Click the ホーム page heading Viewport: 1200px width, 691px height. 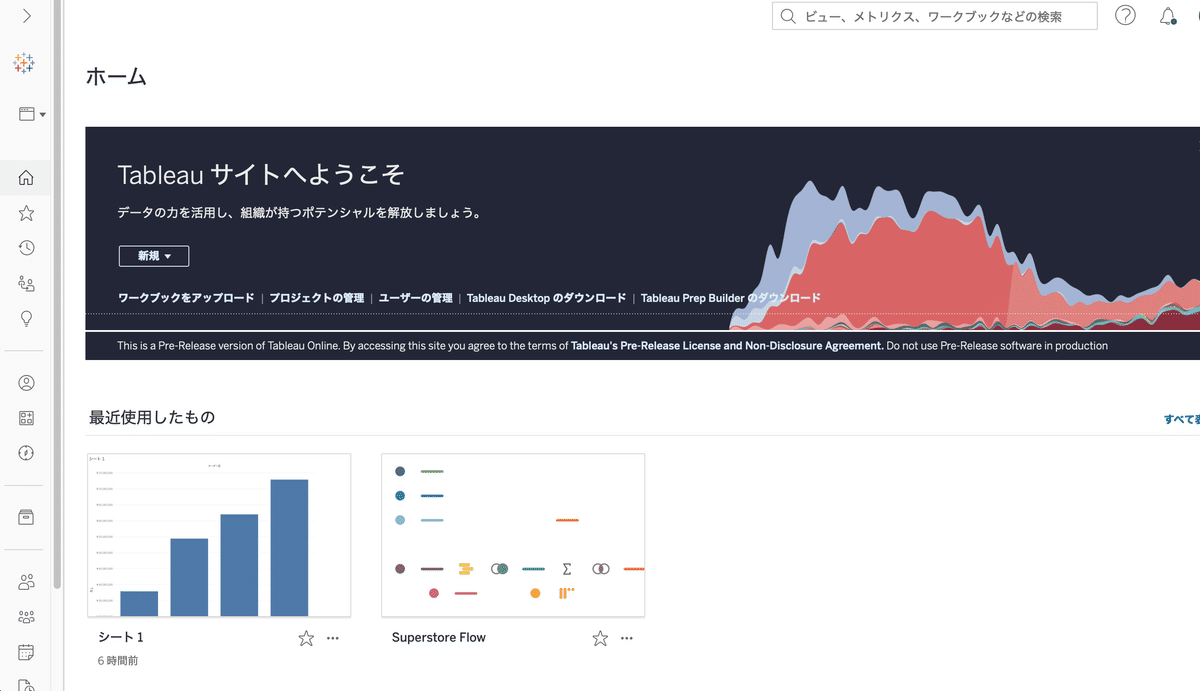(x=116, y=76)
